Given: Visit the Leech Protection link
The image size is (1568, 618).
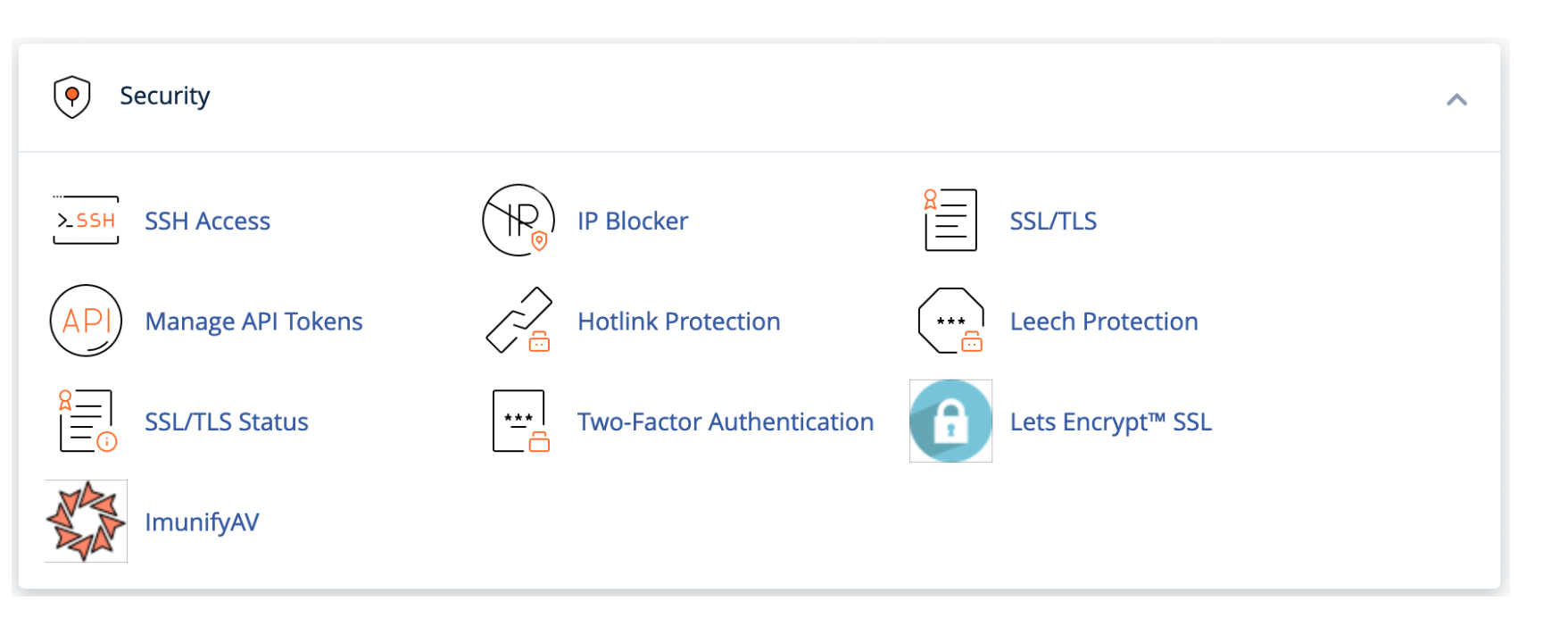Looking at the screenshot, I should coord(1104,322).
